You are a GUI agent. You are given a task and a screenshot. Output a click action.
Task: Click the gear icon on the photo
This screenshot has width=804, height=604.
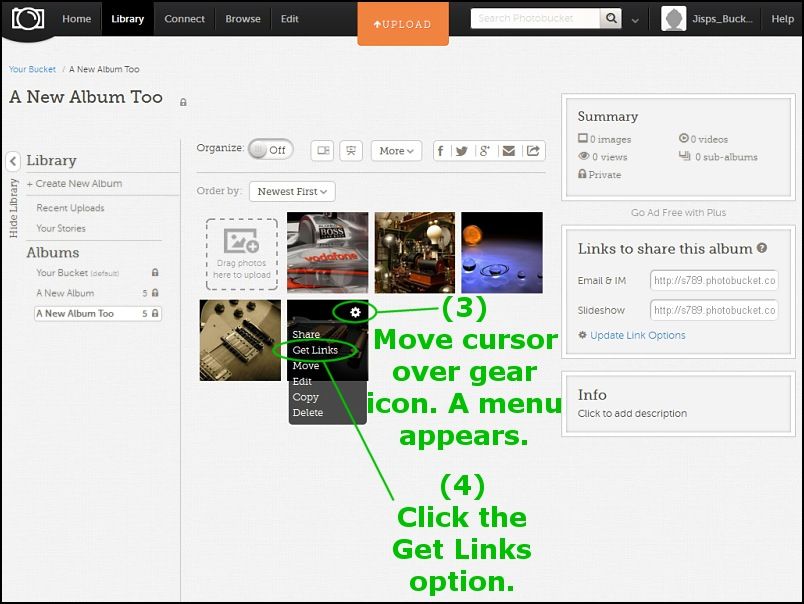(x=355, y=313)
